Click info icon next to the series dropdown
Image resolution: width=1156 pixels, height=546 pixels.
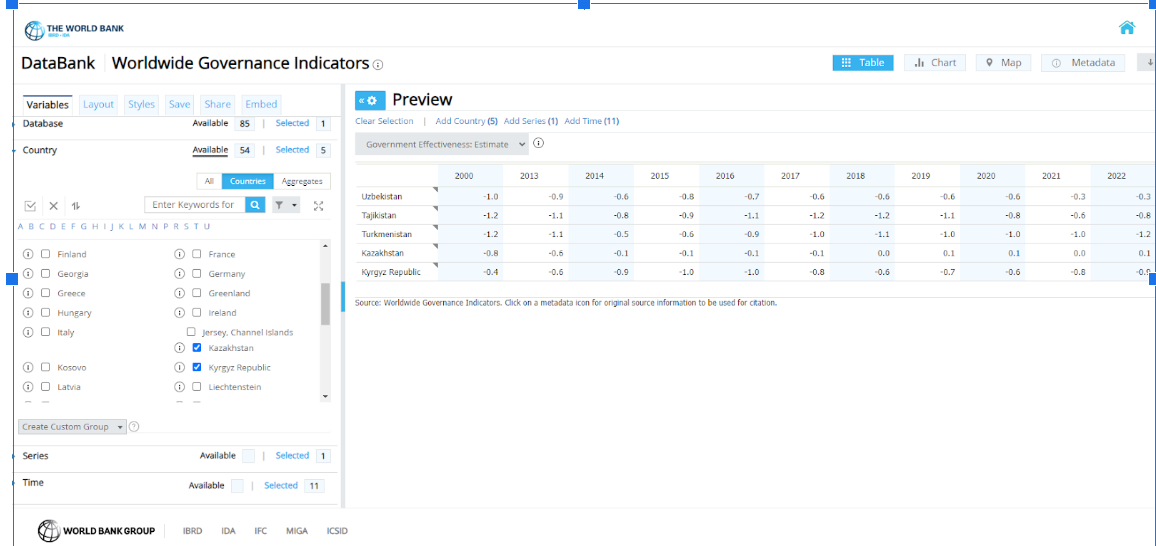tap(538, 143)
